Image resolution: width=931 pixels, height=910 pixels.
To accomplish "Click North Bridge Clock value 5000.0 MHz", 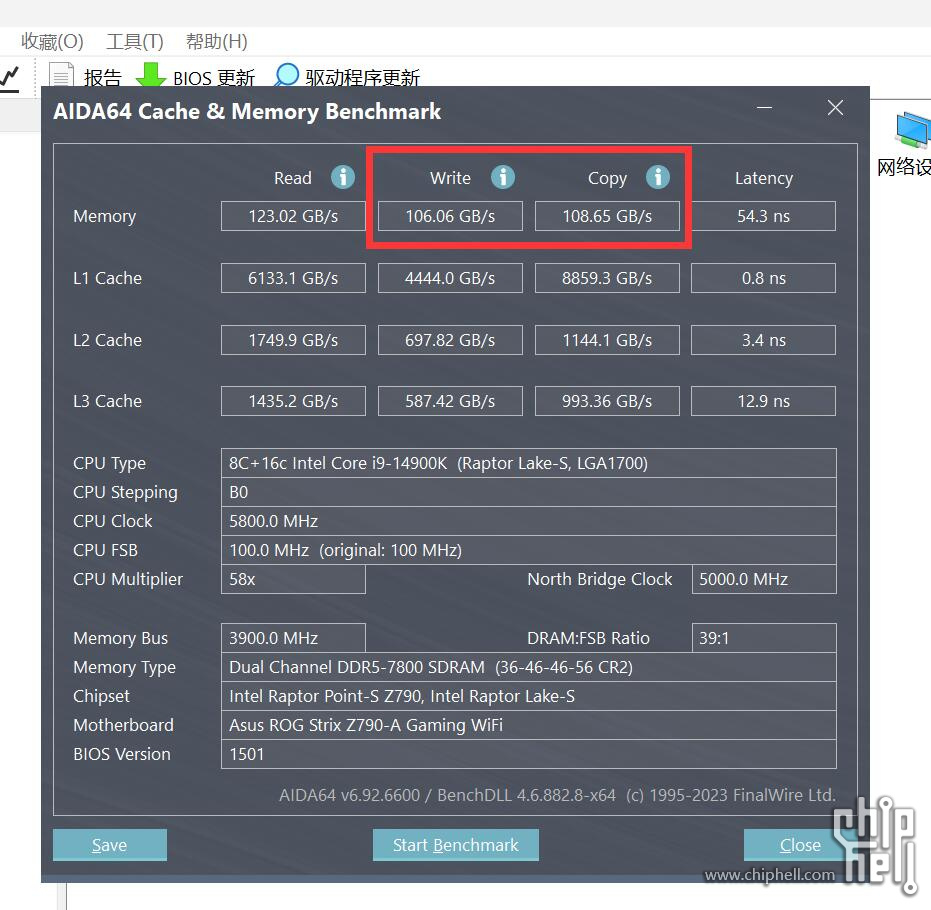I will [764, 579].
